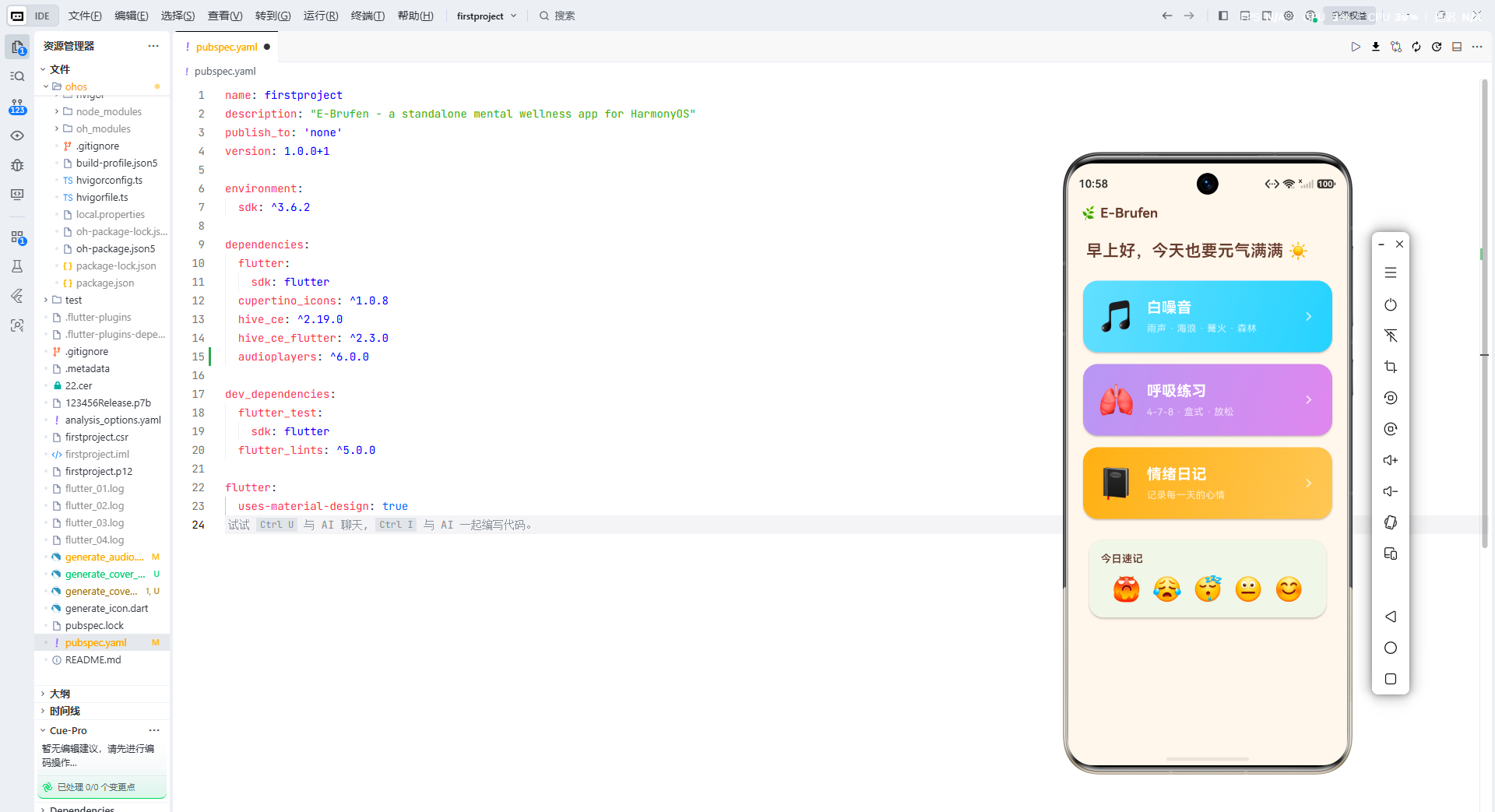
Task: Click the run play icon in the editor toolbar
Action: 1356,47
